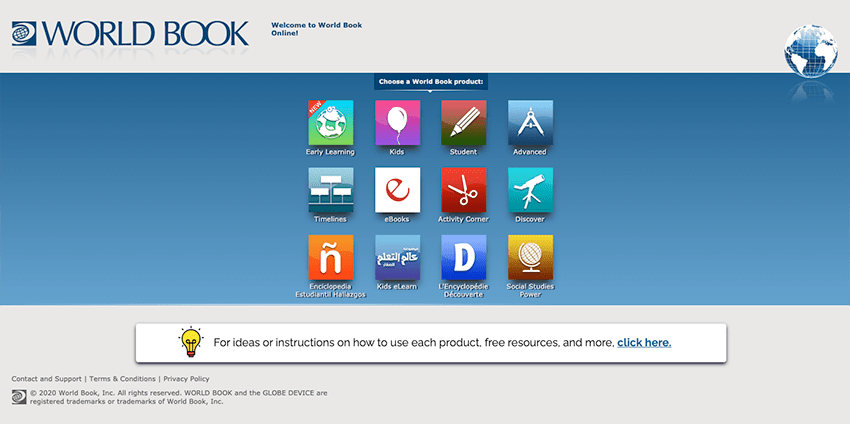Open the Contact and Support link
Viewport: 850px width, 424px height.
coord(47,379)
